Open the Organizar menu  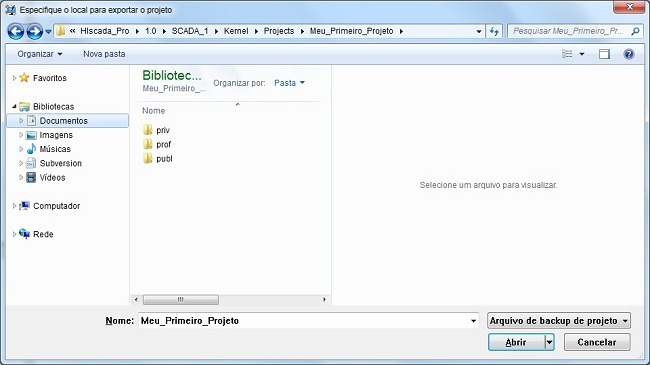coord(40,54)
